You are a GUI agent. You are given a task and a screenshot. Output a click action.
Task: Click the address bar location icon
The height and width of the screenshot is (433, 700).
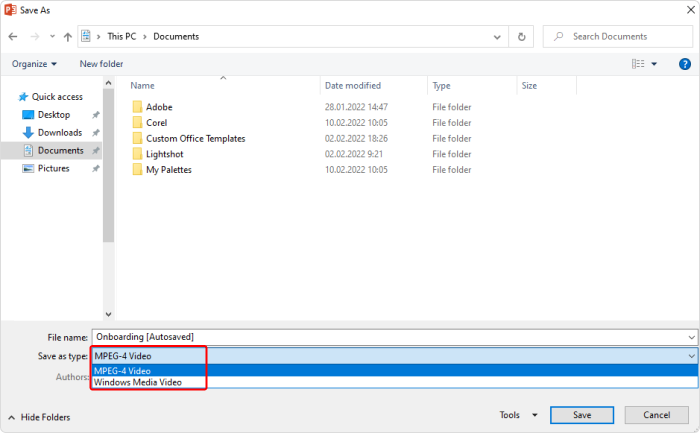[x=86, y=36]
